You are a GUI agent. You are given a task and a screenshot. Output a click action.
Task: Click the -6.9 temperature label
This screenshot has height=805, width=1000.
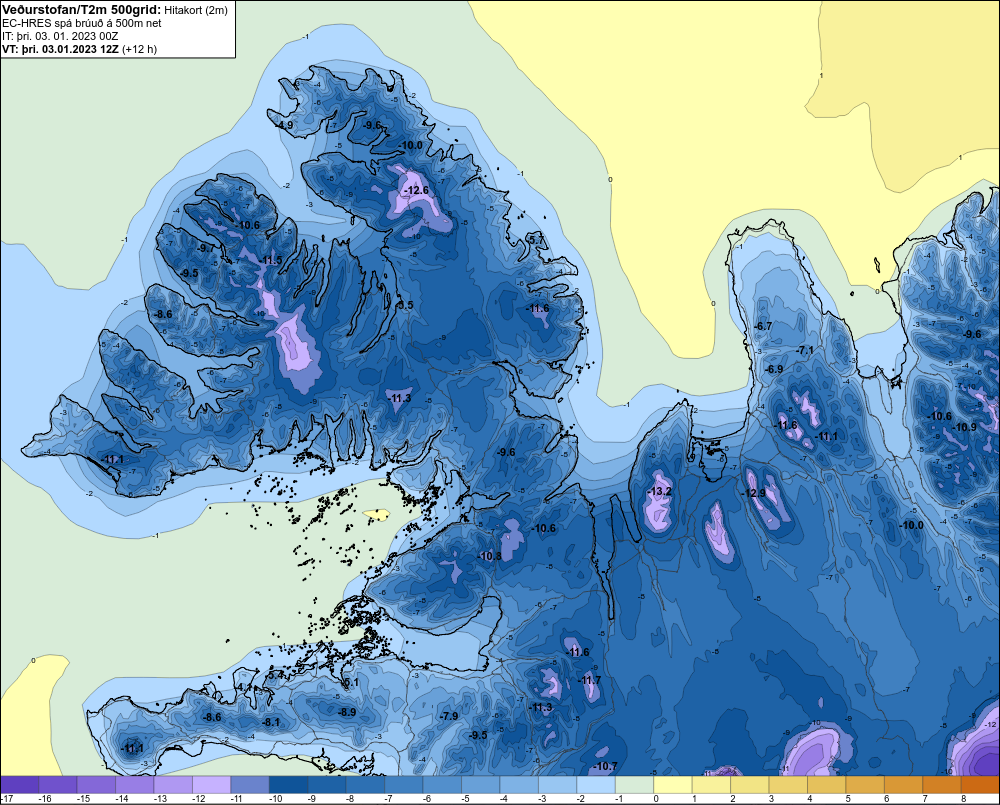coord(774,369)
